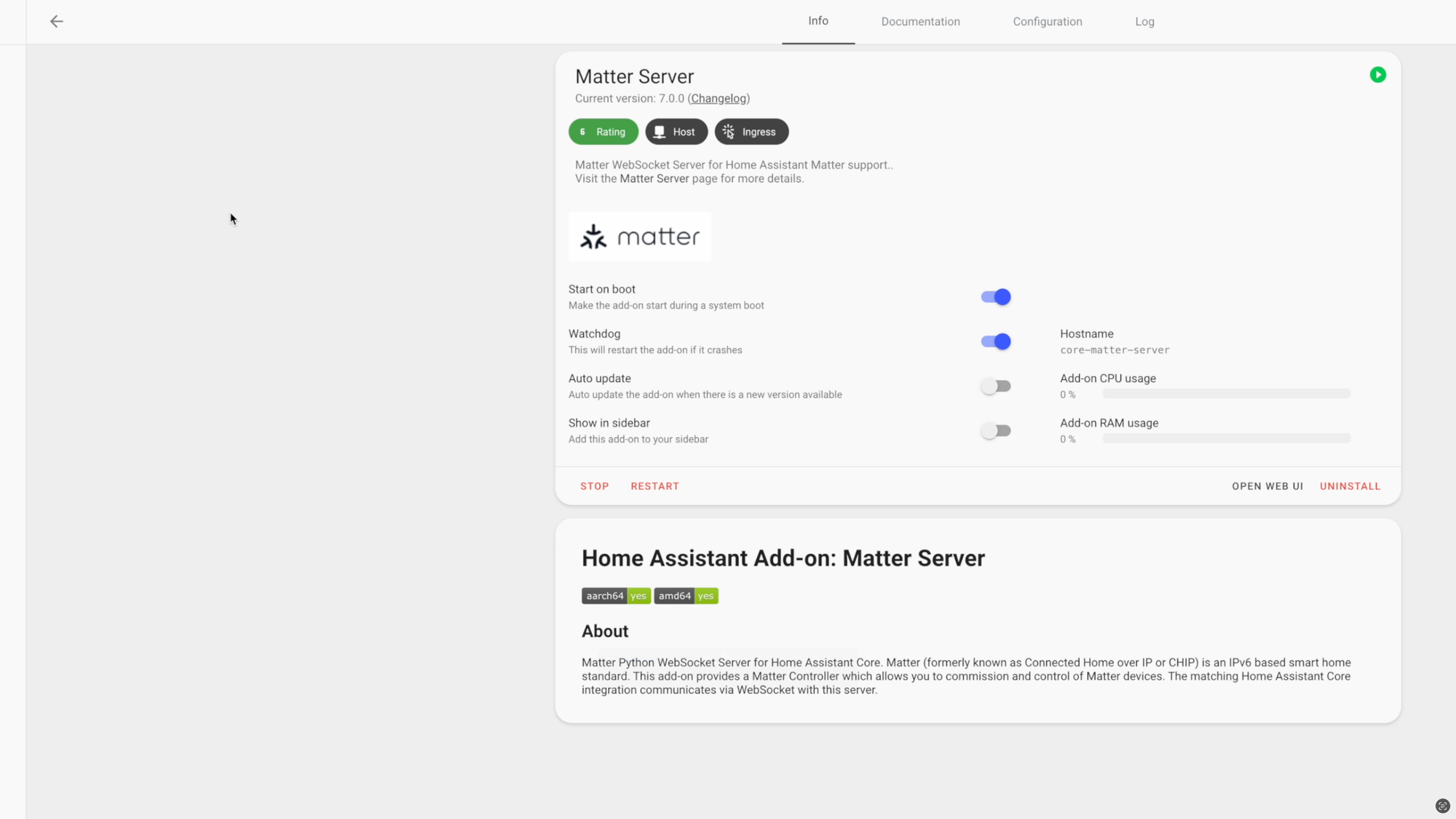Turn off the Watchdog toggle
Image resolution: width=1456 pixels, height=819 pixels.
[996, 341]
